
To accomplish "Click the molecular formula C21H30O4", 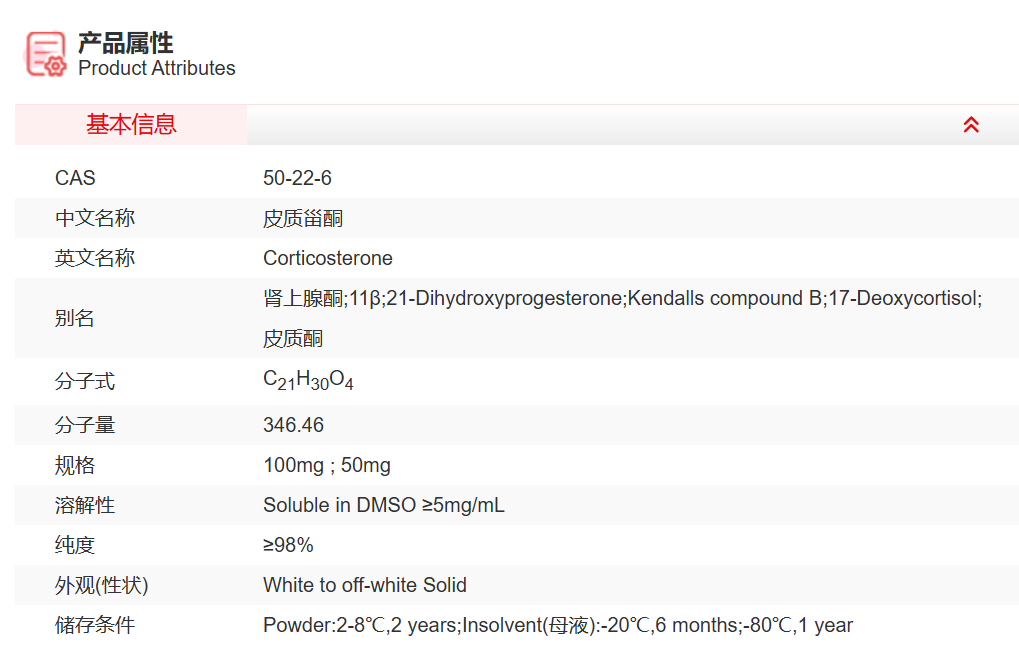I will click(308, 380).
